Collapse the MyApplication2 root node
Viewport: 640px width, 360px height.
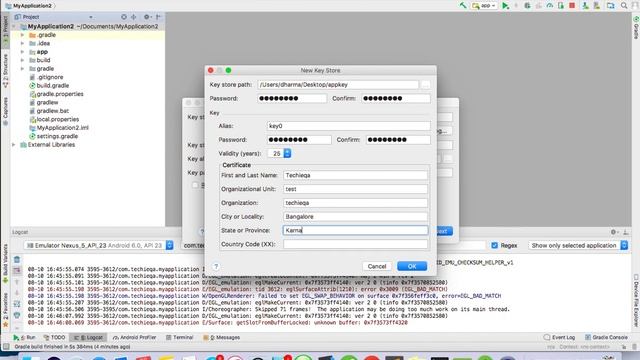14,27
